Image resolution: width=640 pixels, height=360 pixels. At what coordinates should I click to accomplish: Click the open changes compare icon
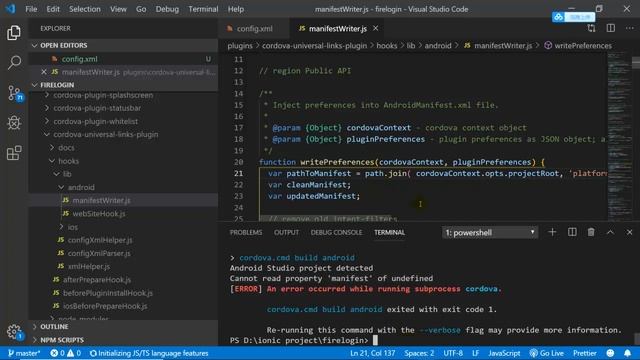coord(591,28)
